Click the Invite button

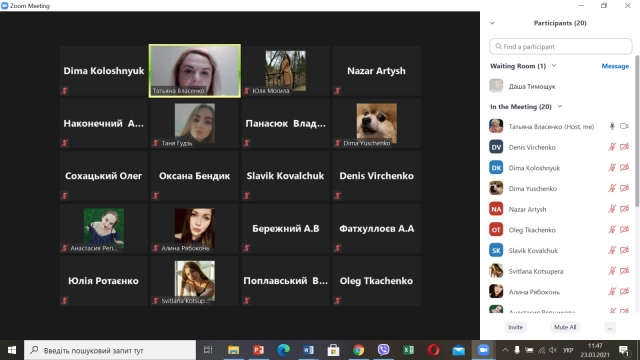point(516,327)
